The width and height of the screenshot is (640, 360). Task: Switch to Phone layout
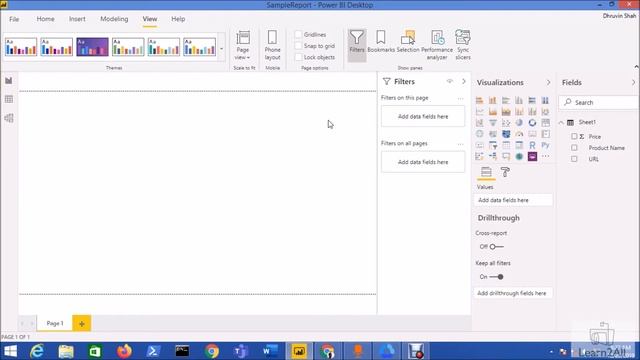click(272, 45)
